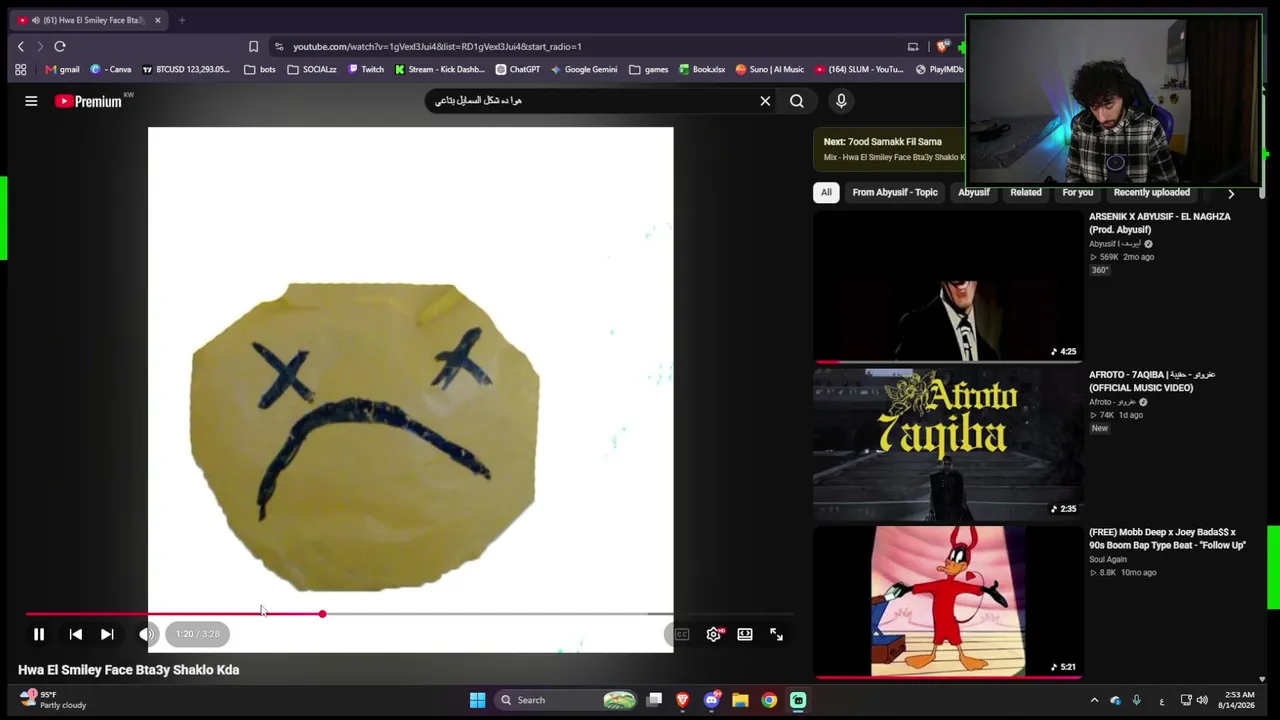Select the From Abyusif - Topic chip
1280x720 pixels.
[x=895, y=192]
